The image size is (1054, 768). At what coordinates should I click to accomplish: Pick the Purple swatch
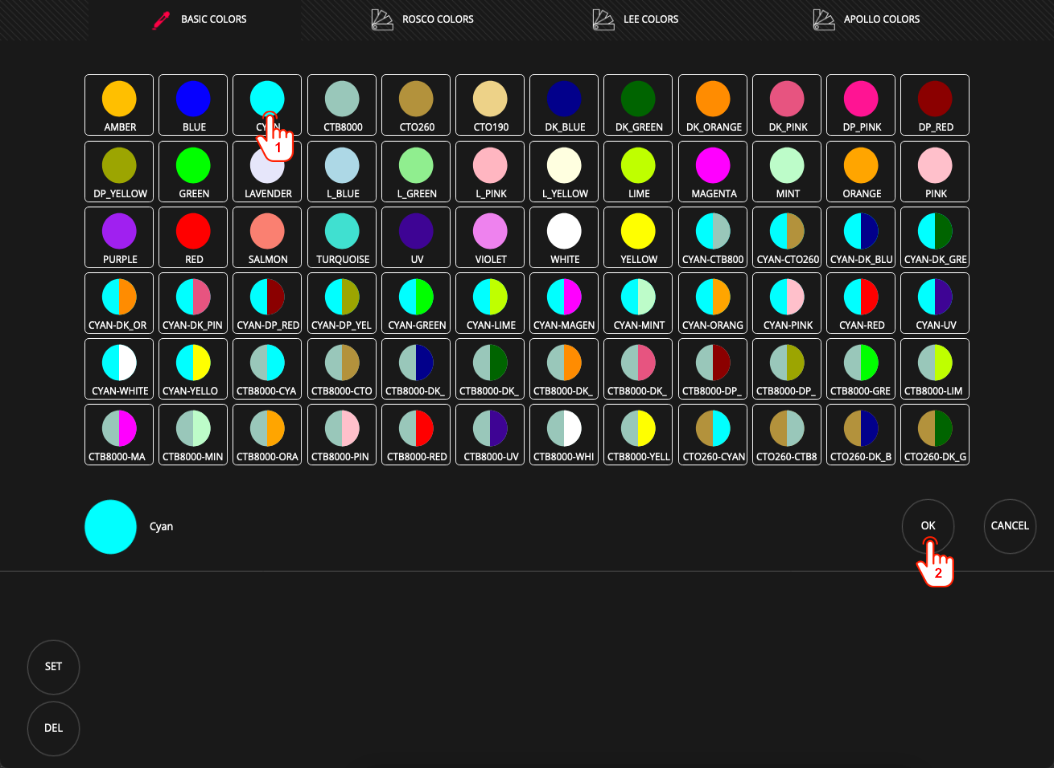[119, 237]
